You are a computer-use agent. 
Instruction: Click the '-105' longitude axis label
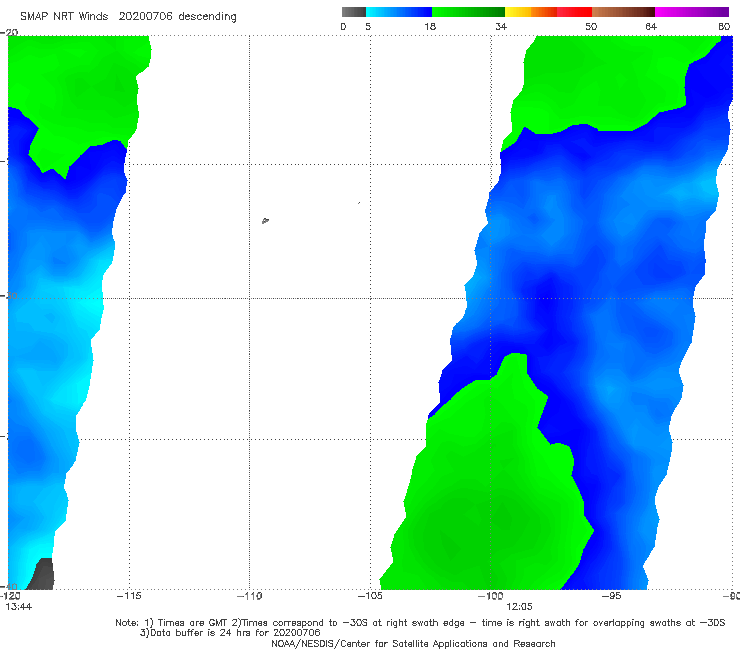tap(370, 596)
